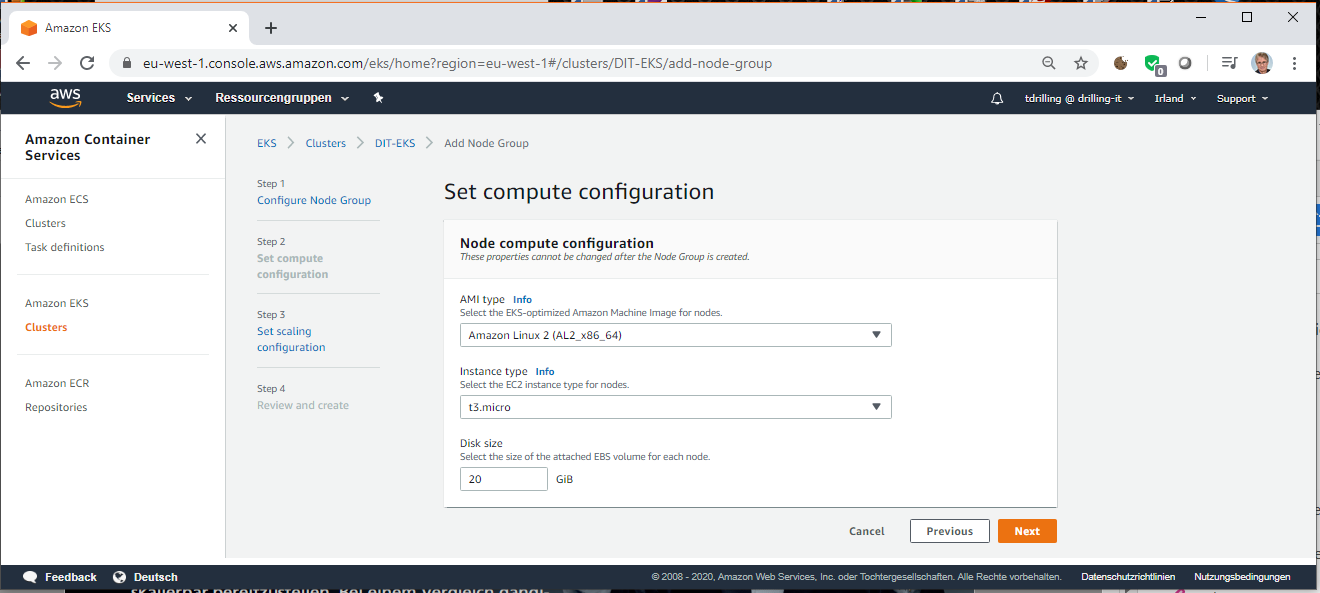This screenshot has width=1320, height=593.
Task: Click the Cancel button
Action: (867, 531)
